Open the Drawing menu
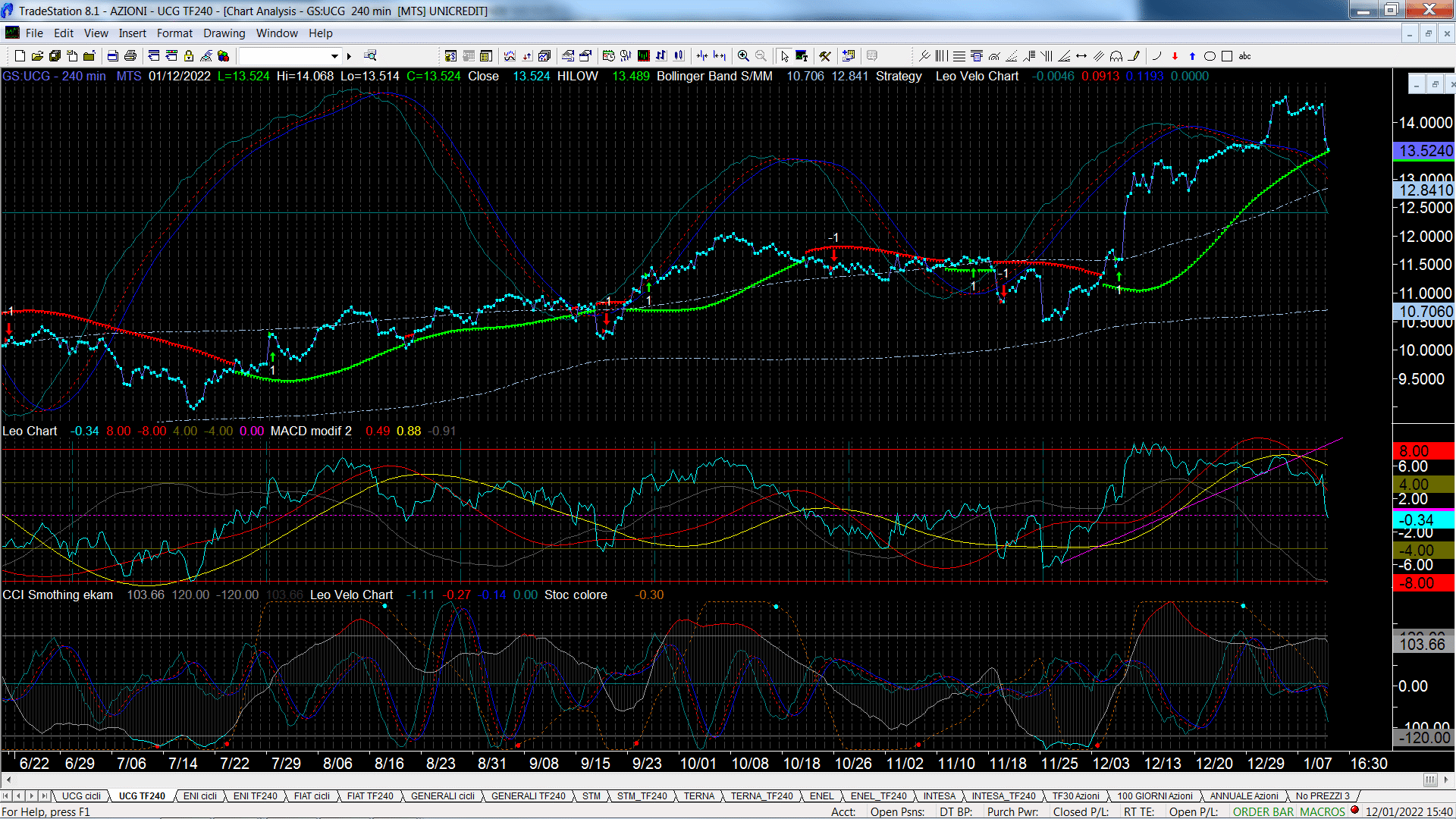The image size is (1456, 819). tap(224, 33)
